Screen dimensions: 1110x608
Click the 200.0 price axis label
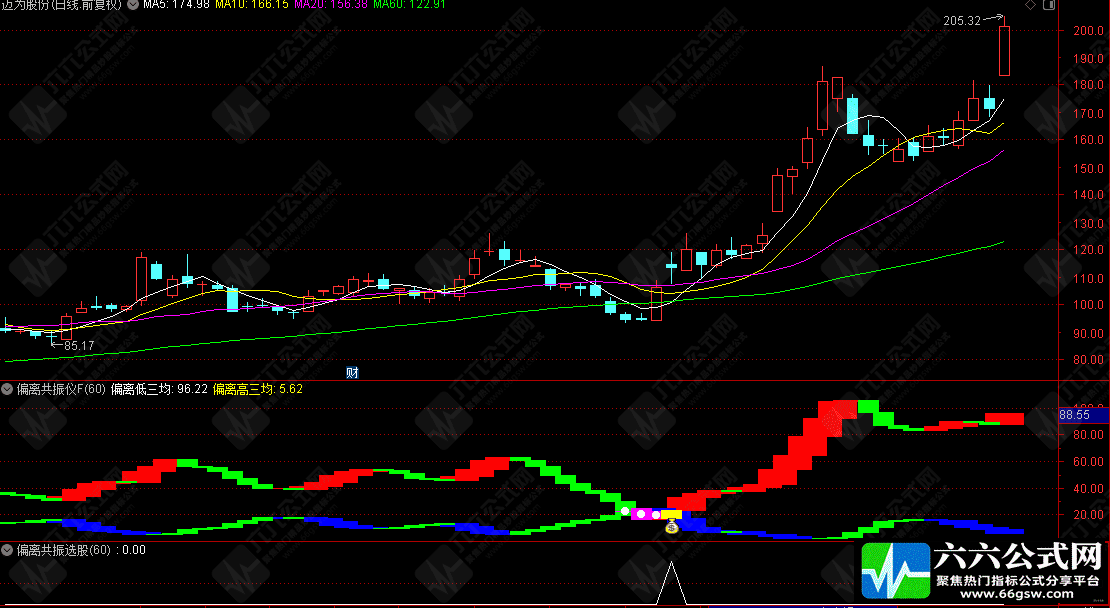pos(1087,30)
